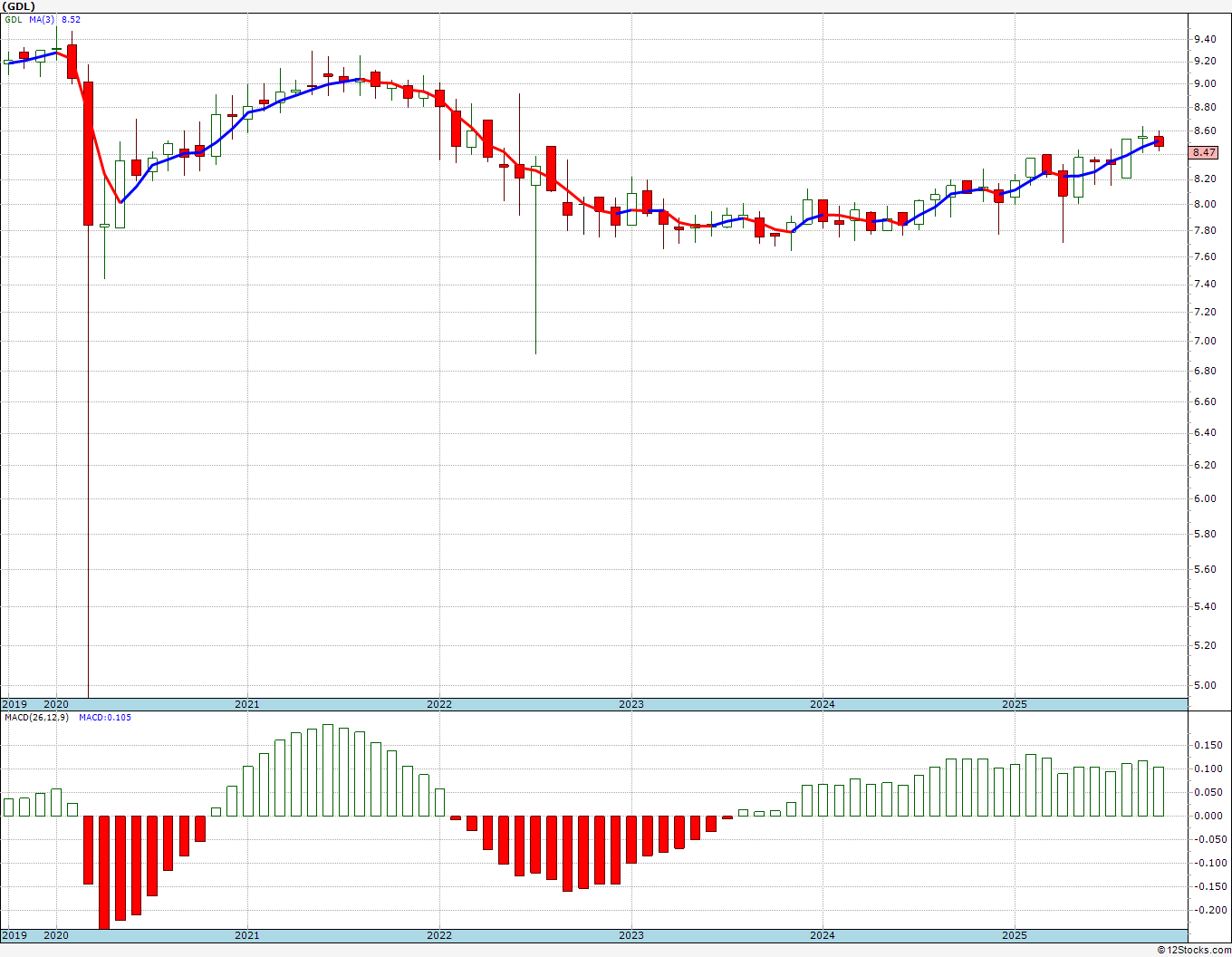Click 2021 on the MACD panel time axis

247,935
